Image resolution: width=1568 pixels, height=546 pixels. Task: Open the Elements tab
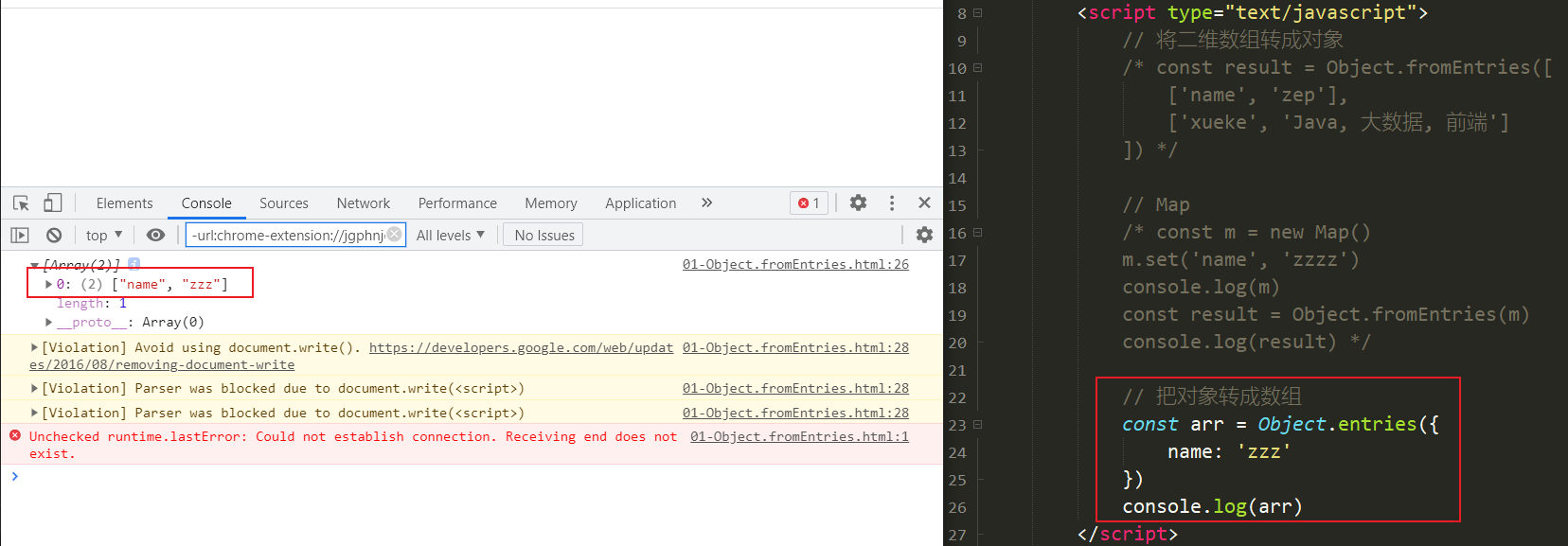point(124,203)
